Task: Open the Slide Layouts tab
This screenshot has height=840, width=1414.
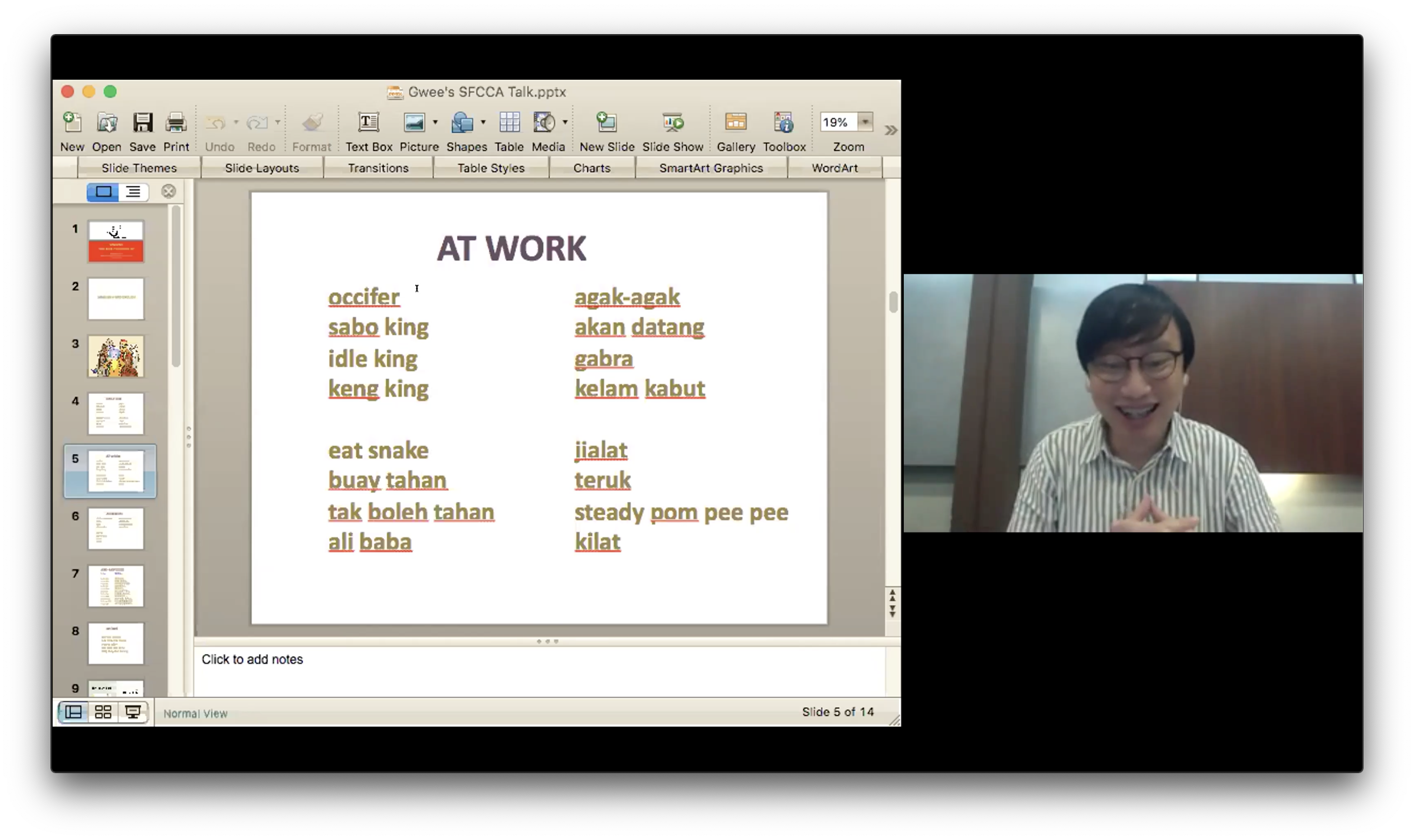Action: (261, 168)
